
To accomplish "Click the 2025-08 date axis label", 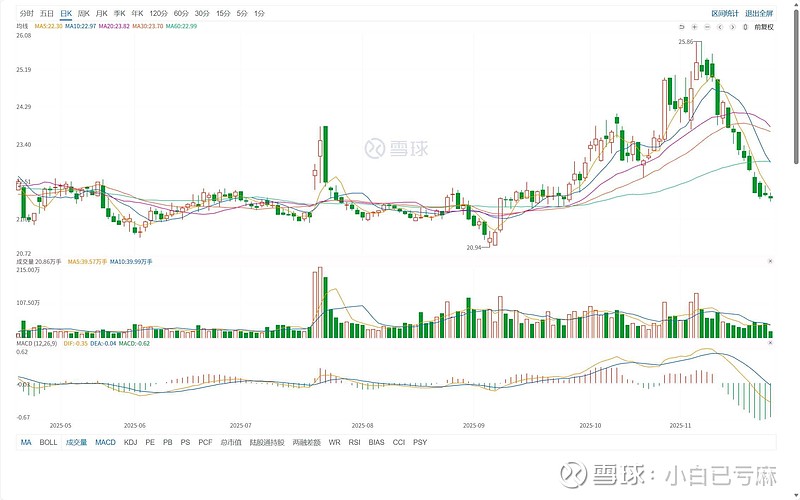I will (362, 425).
